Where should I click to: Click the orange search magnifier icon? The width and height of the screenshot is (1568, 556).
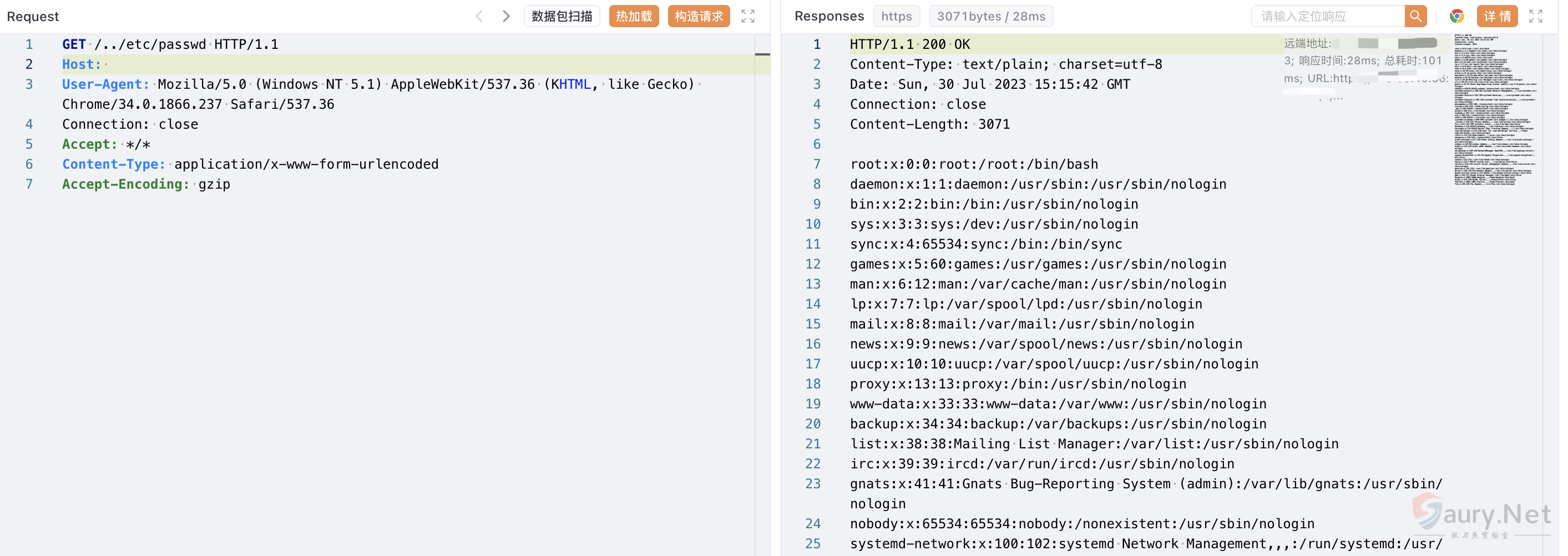pyautogui.click(x=1415, y=17)
